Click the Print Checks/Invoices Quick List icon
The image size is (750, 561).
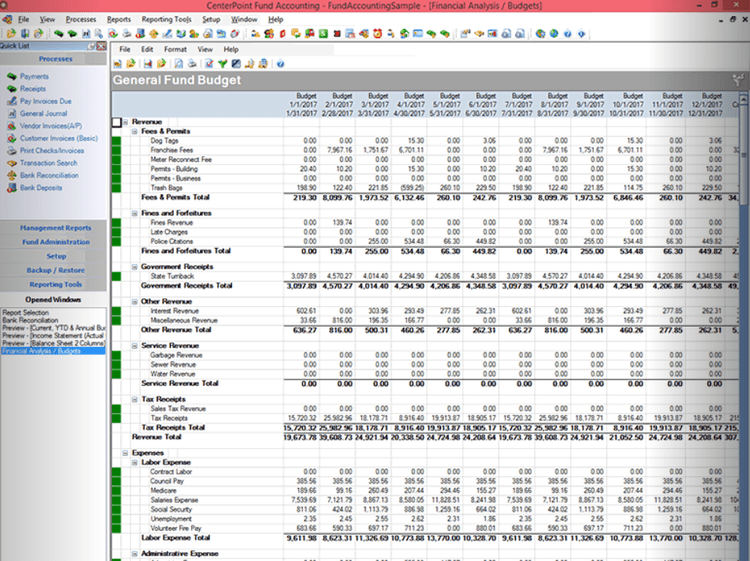[x=12, y=151]
